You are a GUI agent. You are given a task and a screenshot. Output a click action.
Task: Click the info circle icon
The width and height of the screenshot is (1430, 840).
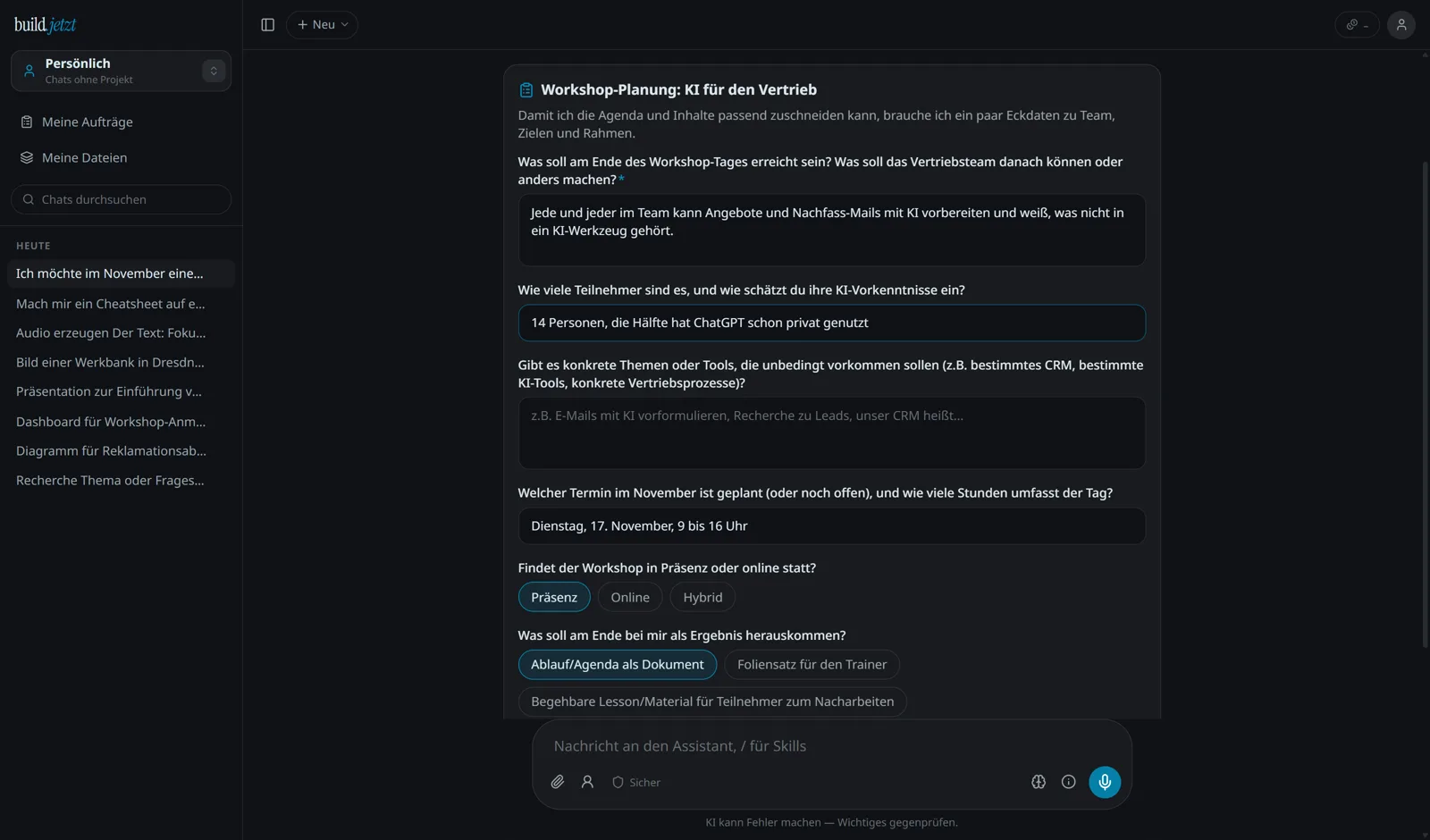coord(1068,782)
